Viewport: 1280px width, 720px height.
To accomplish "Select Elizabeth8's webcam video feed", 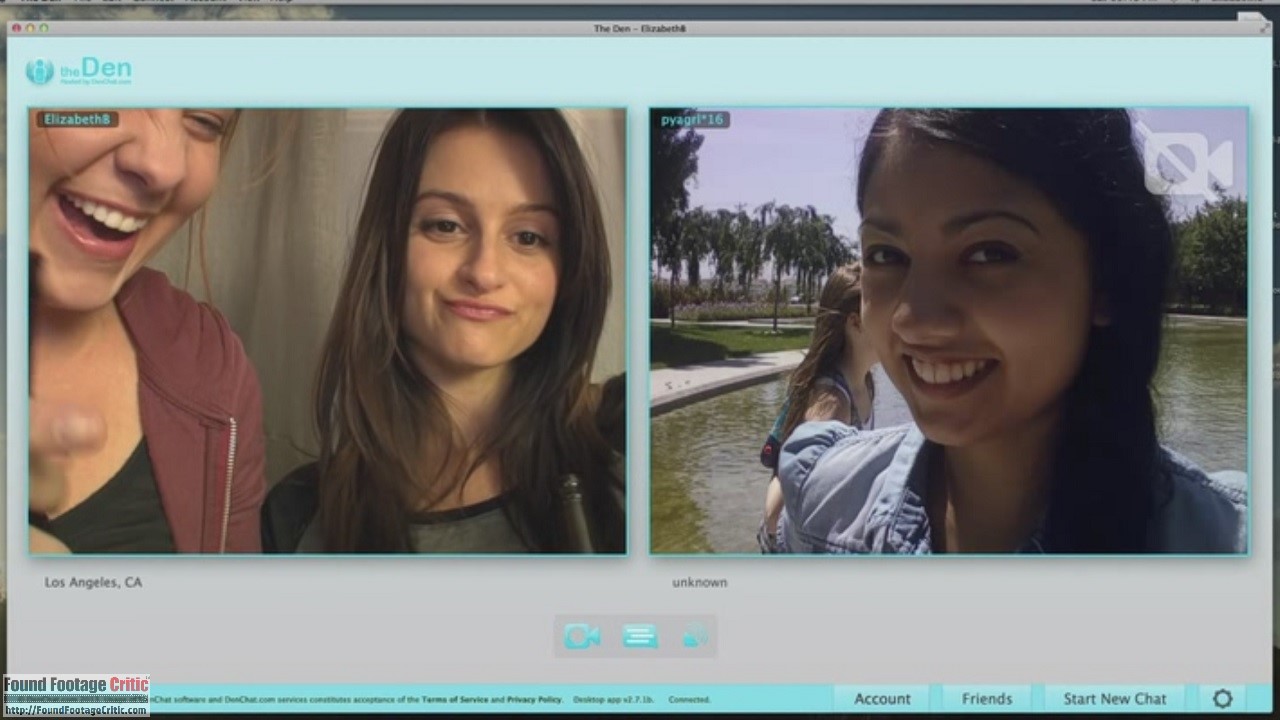I will (x=328, y=331).
